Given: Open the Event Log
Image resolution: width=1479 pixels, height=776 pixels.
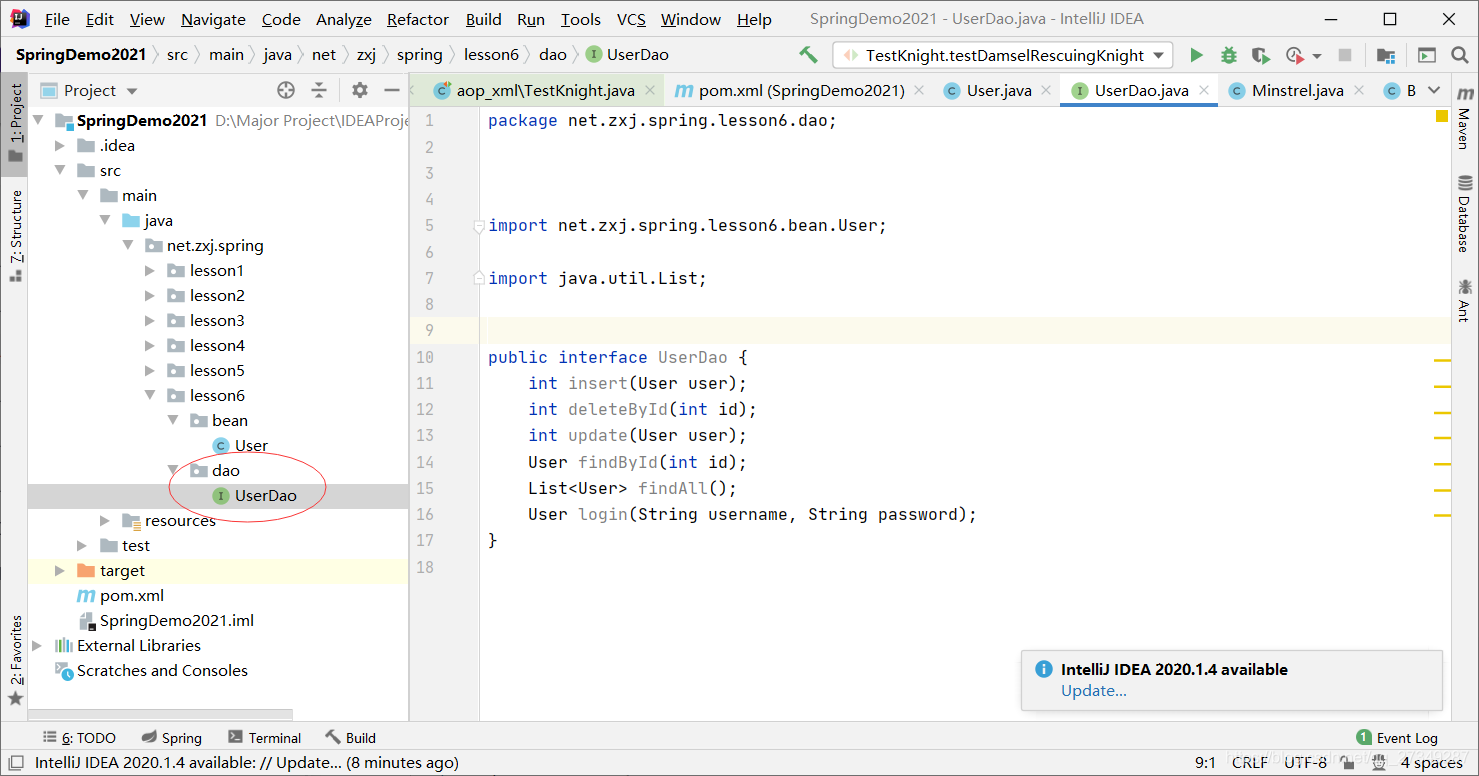Looking at the screenshot, I should pos(1396,738).
